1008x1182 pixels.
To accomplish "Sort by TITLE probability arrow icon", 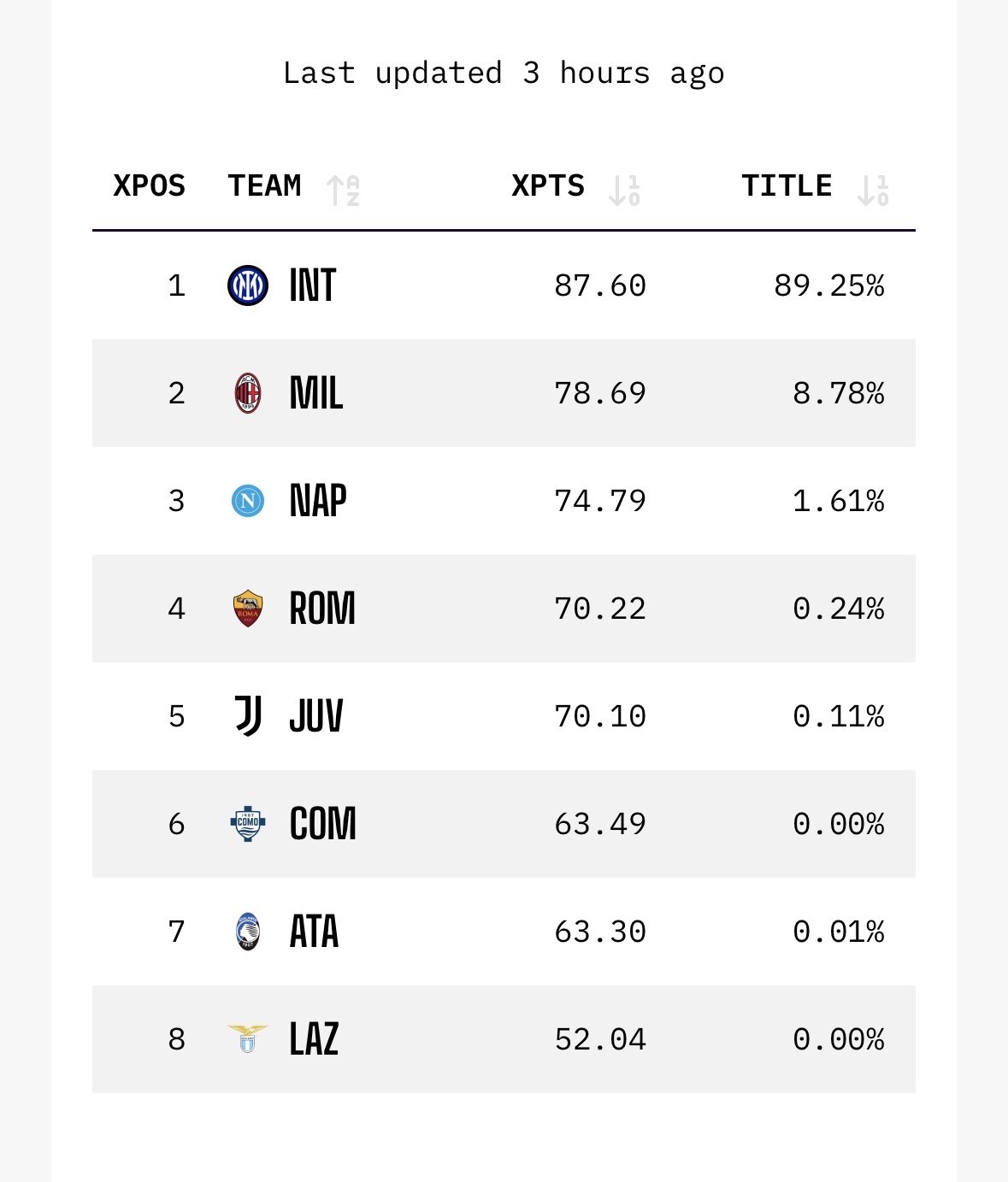I will [873, 190].
